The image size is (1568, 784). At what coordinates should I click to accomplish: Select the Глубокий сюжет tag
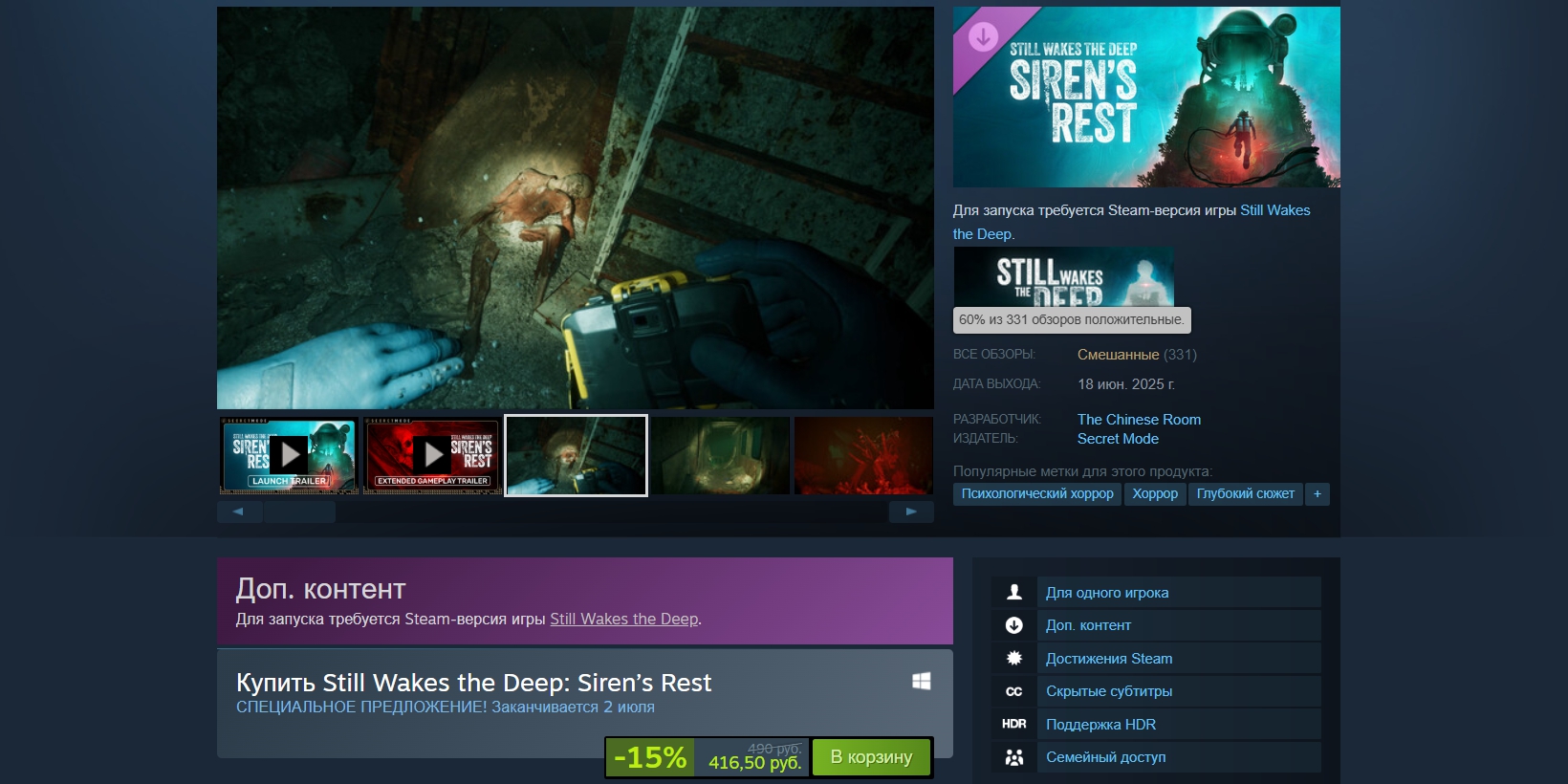point(1245,494)
